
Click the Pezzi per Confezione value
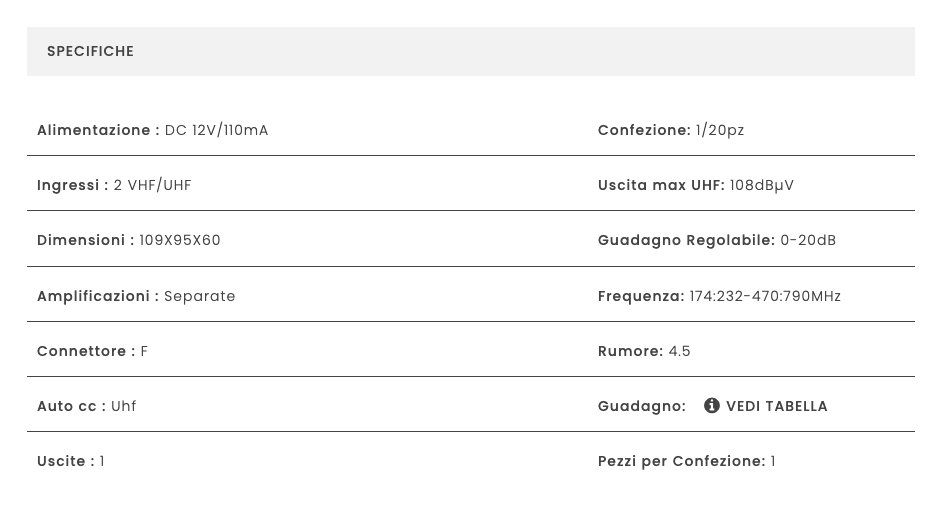coord(773,461)
